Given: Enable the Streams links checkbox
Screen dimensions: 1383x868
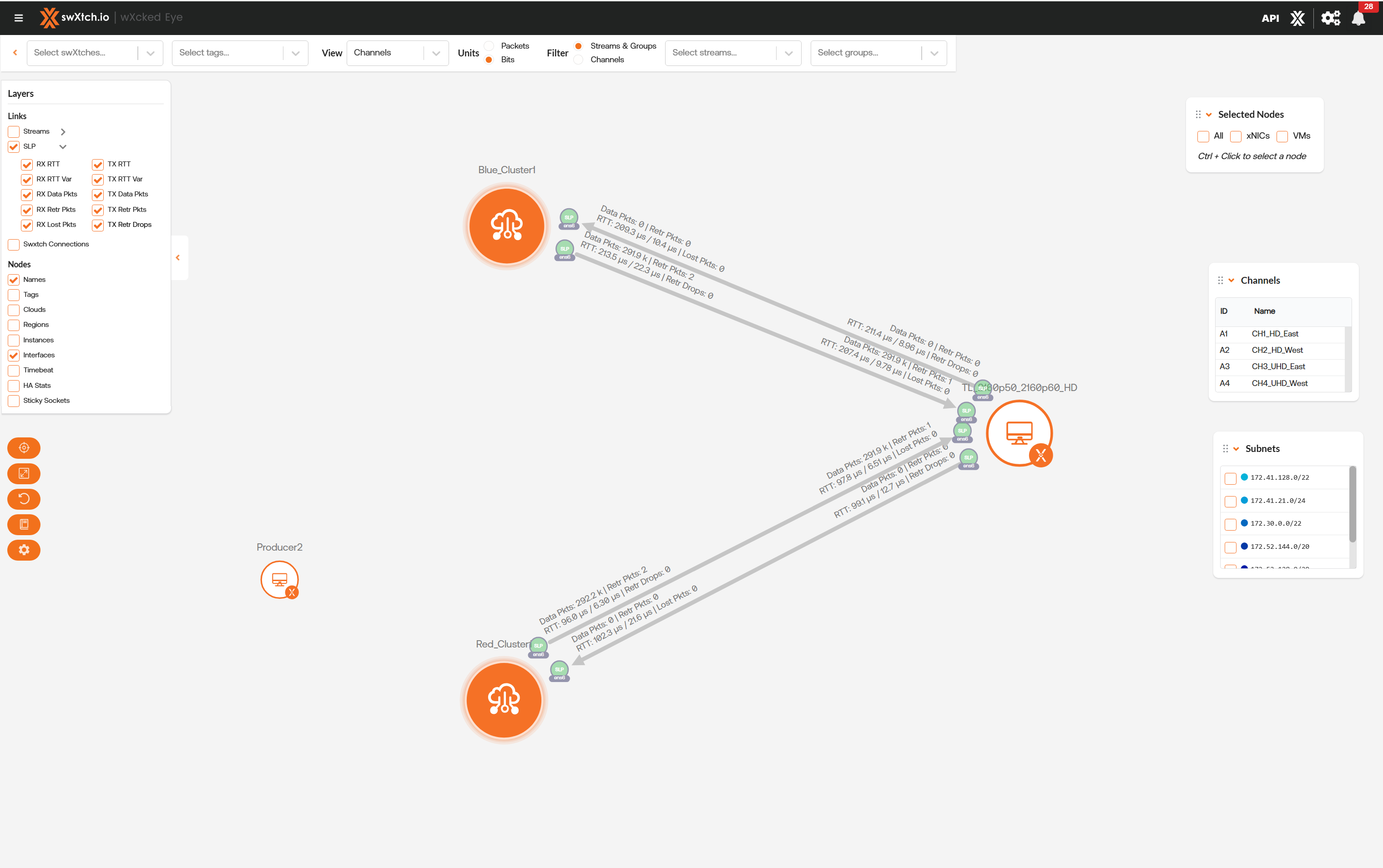Looking at the screenshot, I should pos(14,132).
